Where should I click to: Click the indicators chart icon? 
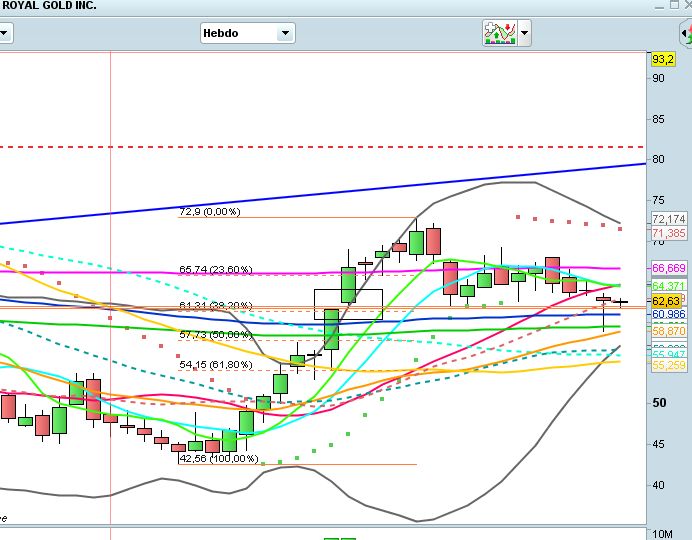click(x=500, y=33)
